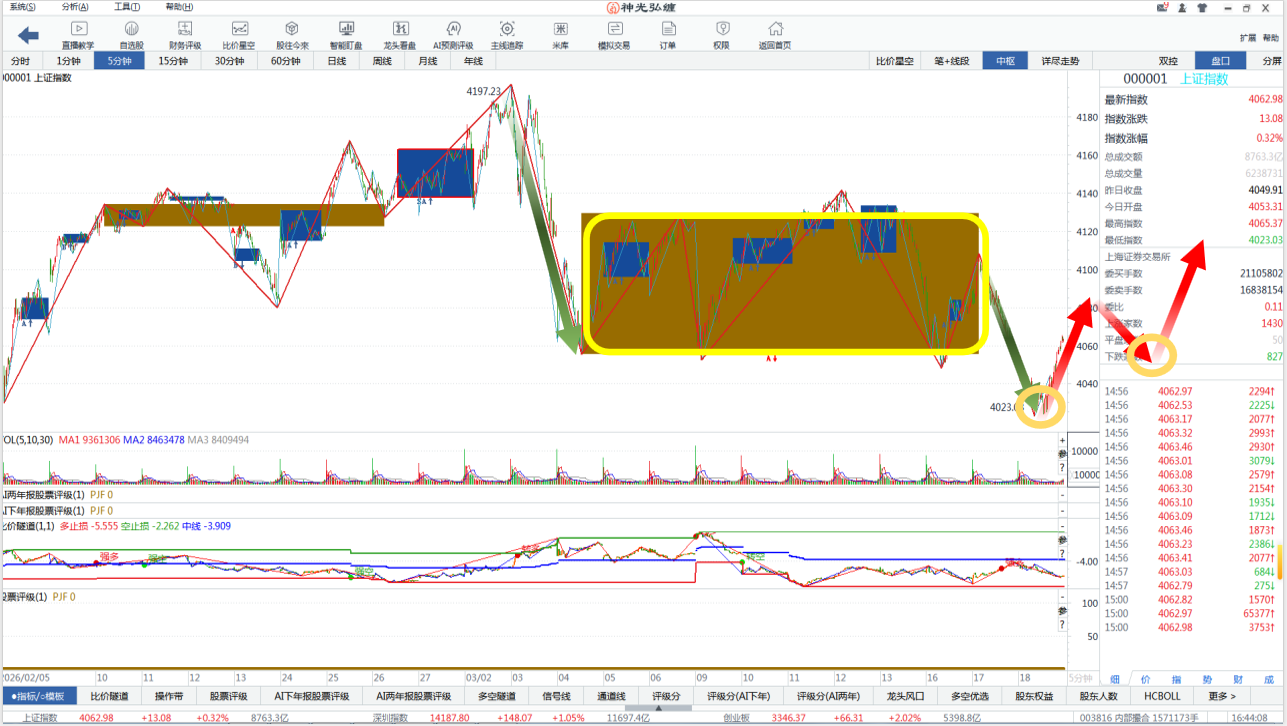Toggle the 笔+线段 overlay
This screenshot has width=1287, height=726.
point(951,61)
